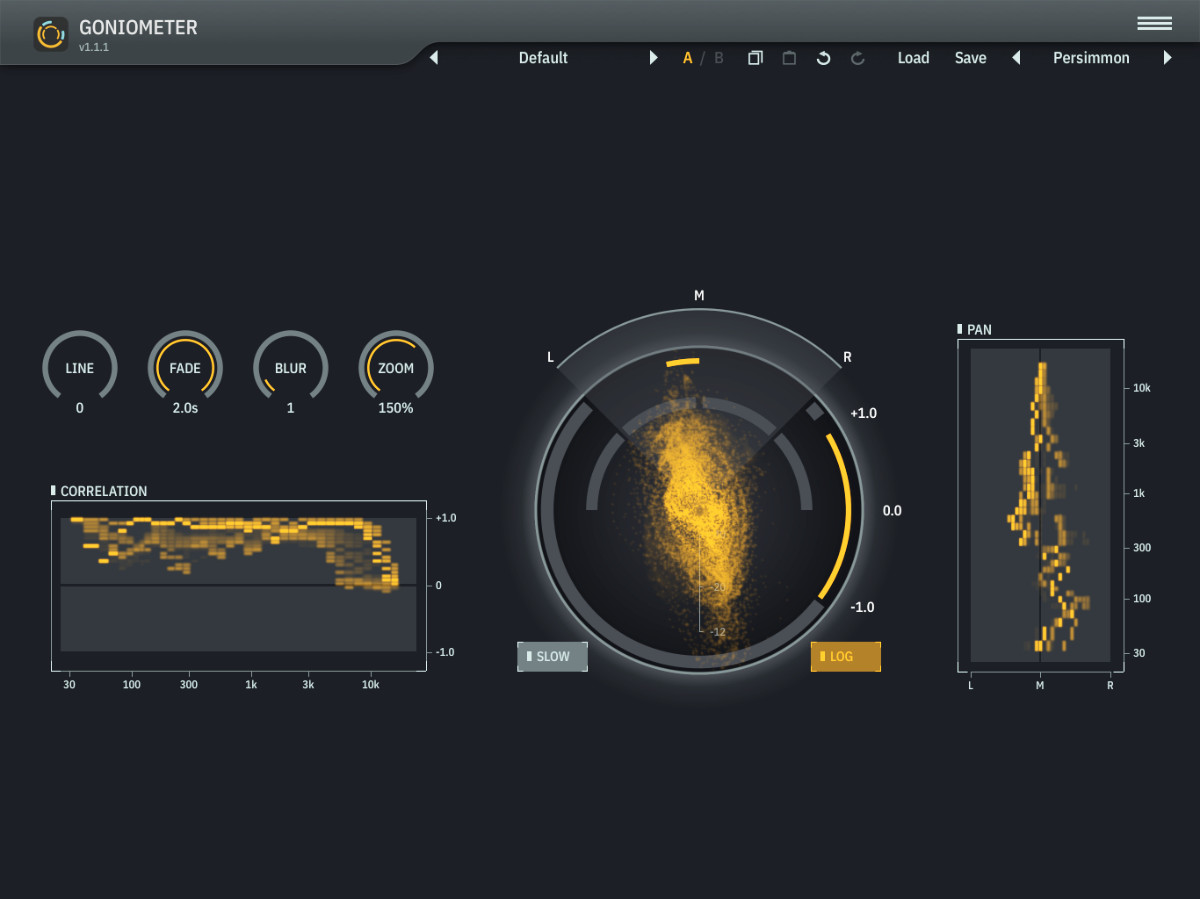This screenshot has height=899, width=1200.
Task: Click the GONIOMETER title text
Action: click(x=138, y=27)
